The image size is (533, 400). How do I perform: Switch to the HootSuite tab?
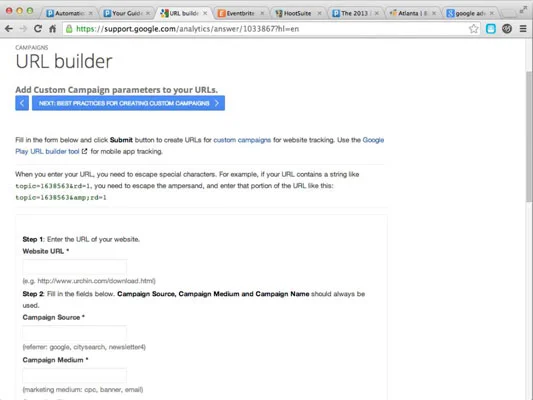[x=297, y=13]
